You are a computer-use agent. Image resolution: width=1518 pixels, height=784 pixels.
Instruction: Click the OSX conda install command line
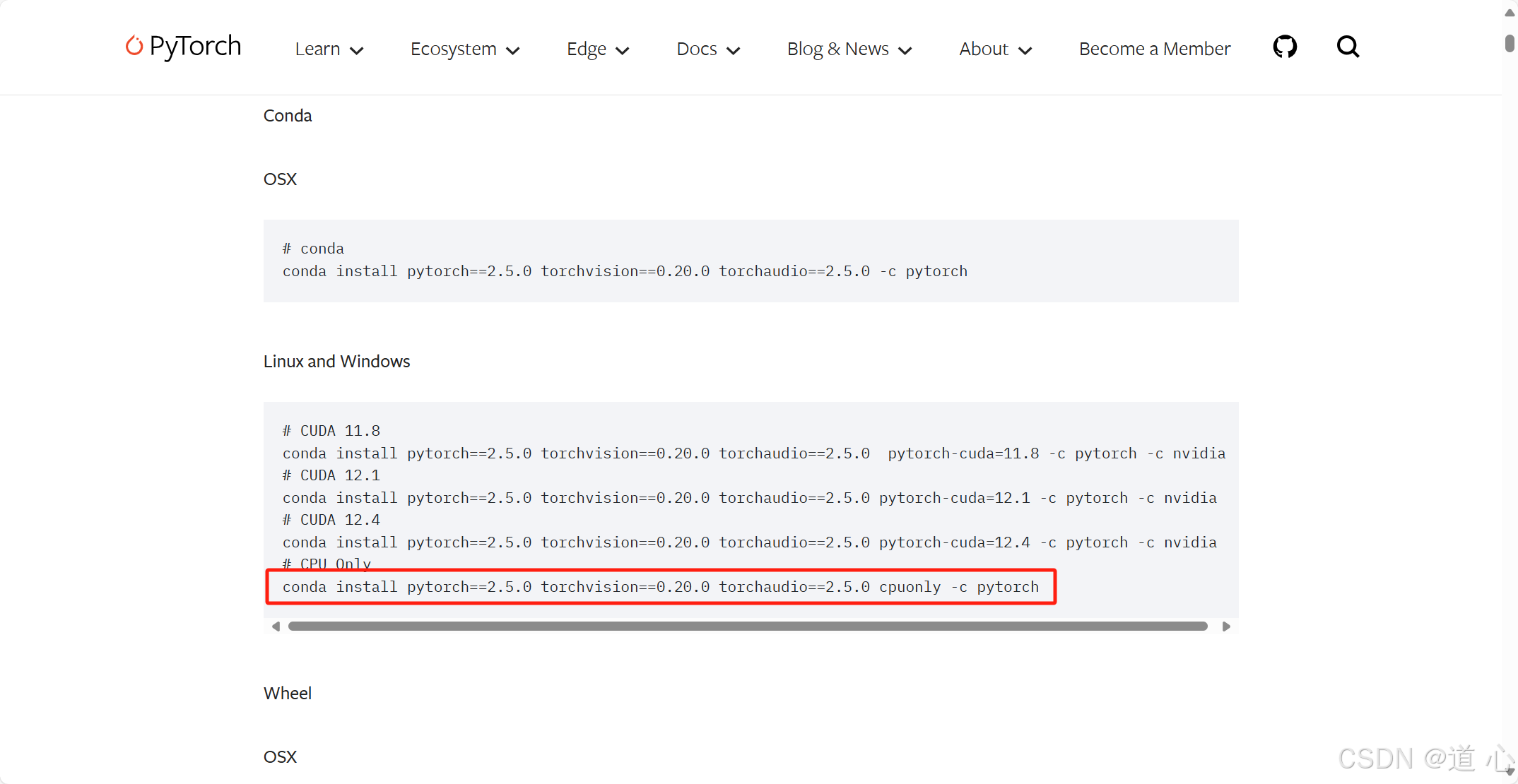coord(624,271)
